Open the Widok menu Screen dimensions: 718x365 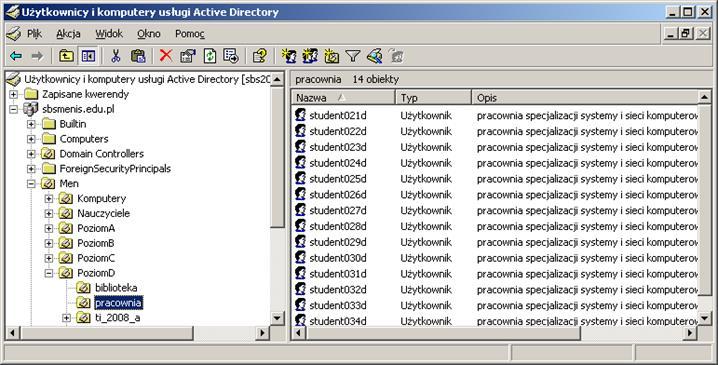click(109, 33)
